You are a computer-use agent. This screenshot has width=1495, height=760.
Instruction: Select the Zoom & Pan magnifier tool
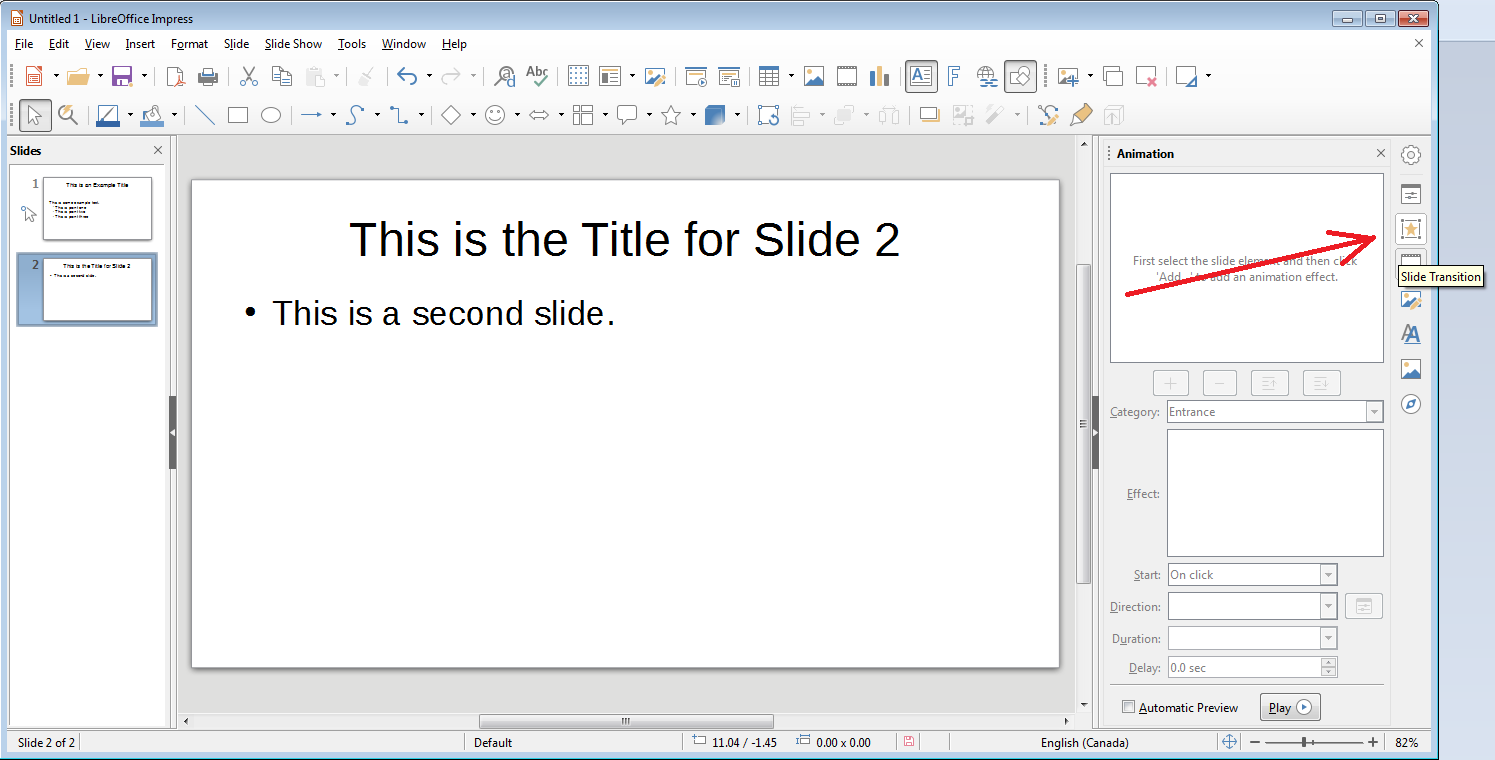(x=68, y=115)
